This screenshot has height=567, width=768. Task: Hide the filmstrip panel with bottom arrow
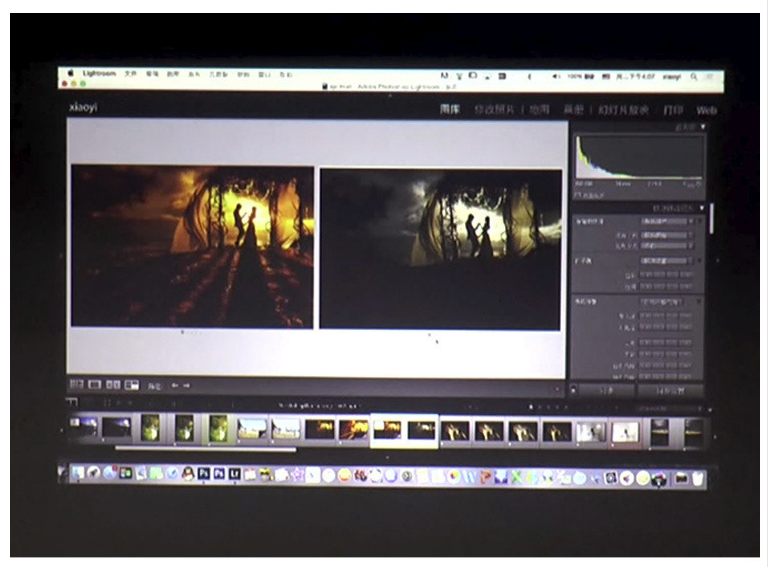pyautogui.click(x=387, y=457)
